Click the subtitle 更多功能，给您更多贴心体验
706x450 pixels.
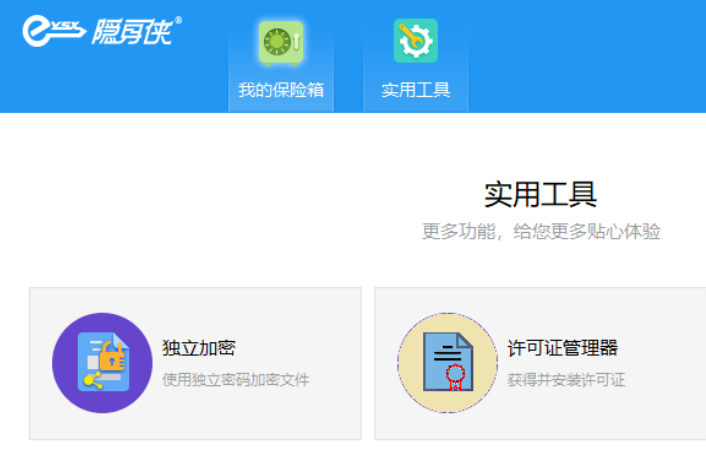pos(541,231)
